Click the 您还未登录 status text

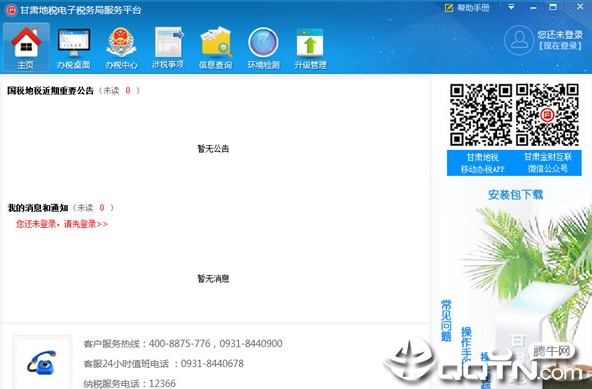(560, 35)
